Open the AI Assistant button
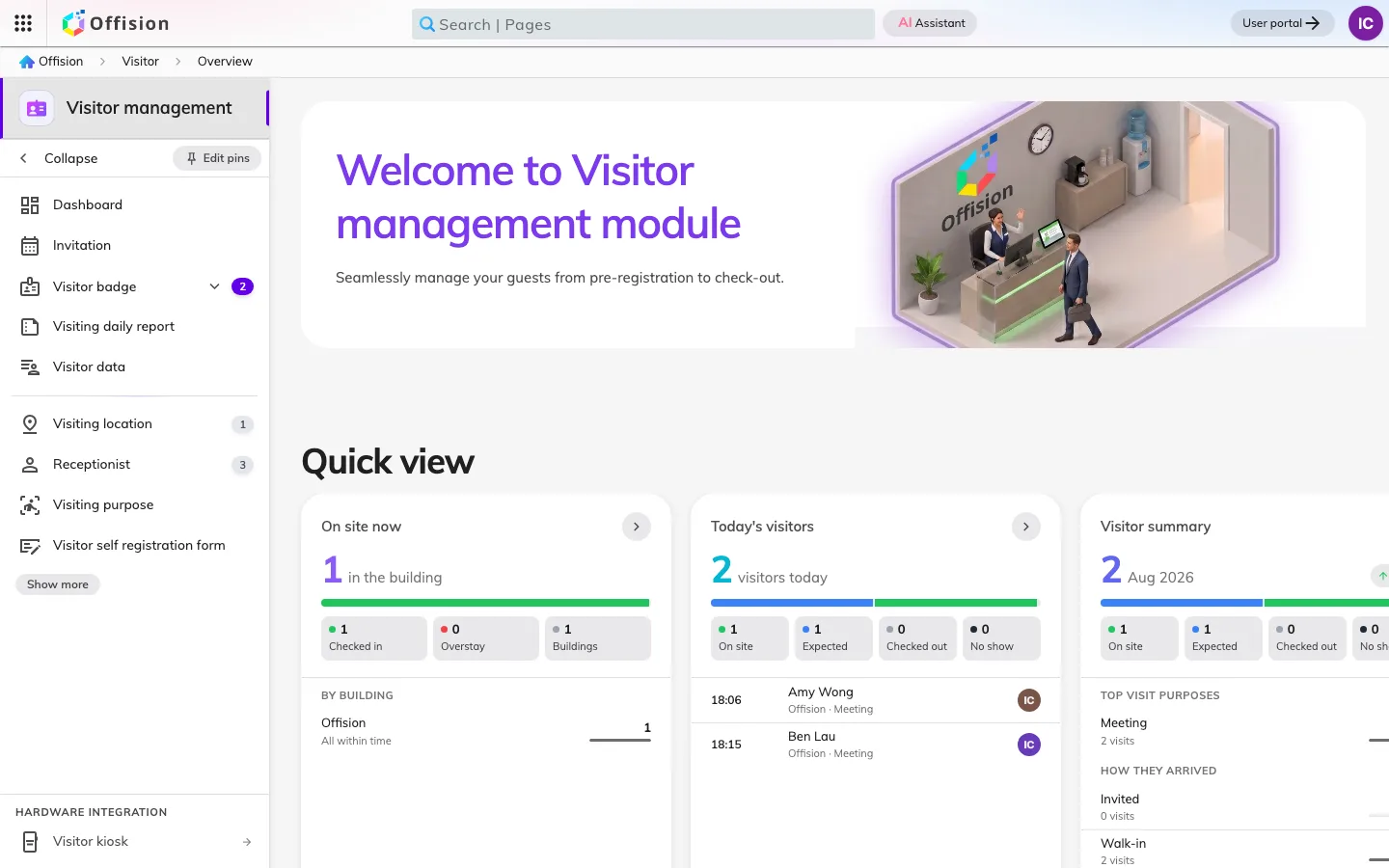This screenshot has height=868, width=1389. pyautogui.click(x=930, y=23)
